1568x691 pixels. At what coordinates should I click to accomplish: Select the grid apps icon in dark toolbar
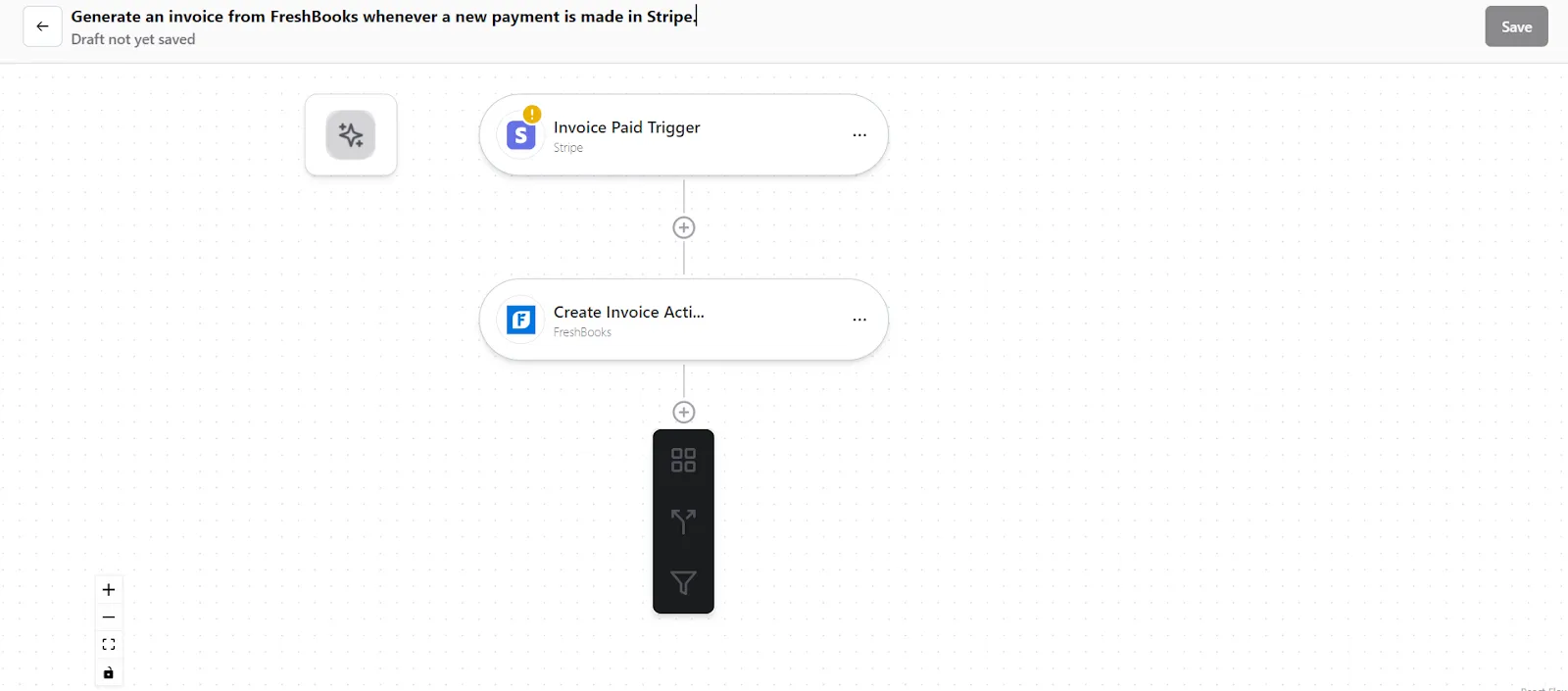click(x=683, y=460)
